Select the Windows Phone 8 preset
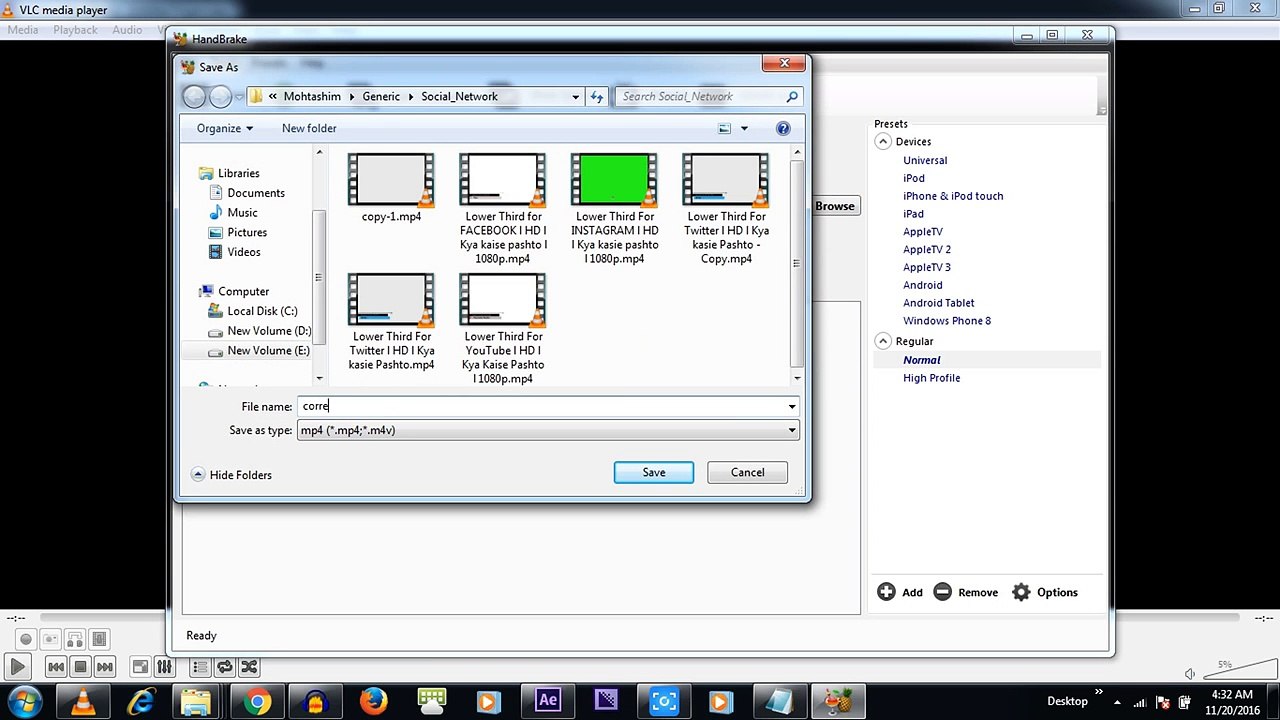The image size is (1280, 720). (947, 321)
